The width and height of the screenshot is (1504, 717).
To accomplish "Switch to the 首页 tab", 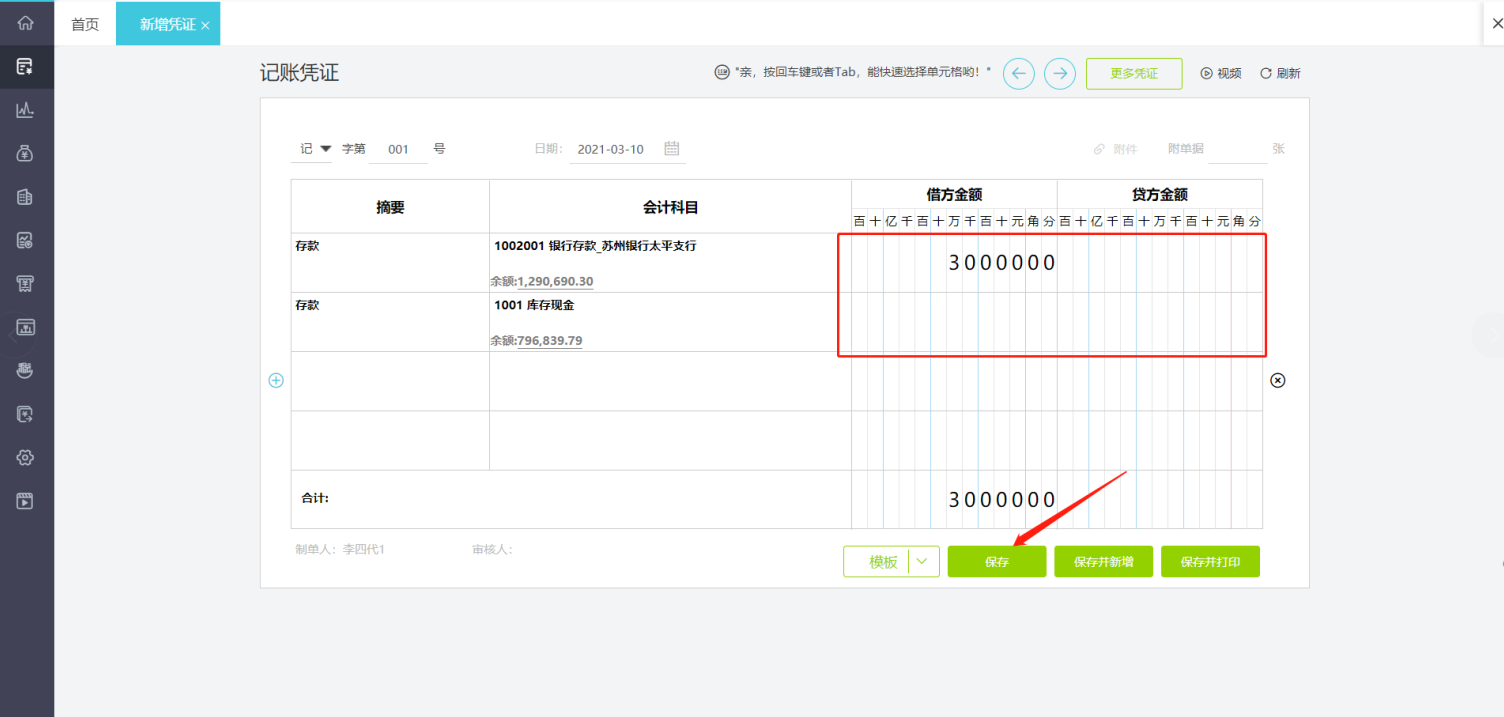I will [85, 24].
